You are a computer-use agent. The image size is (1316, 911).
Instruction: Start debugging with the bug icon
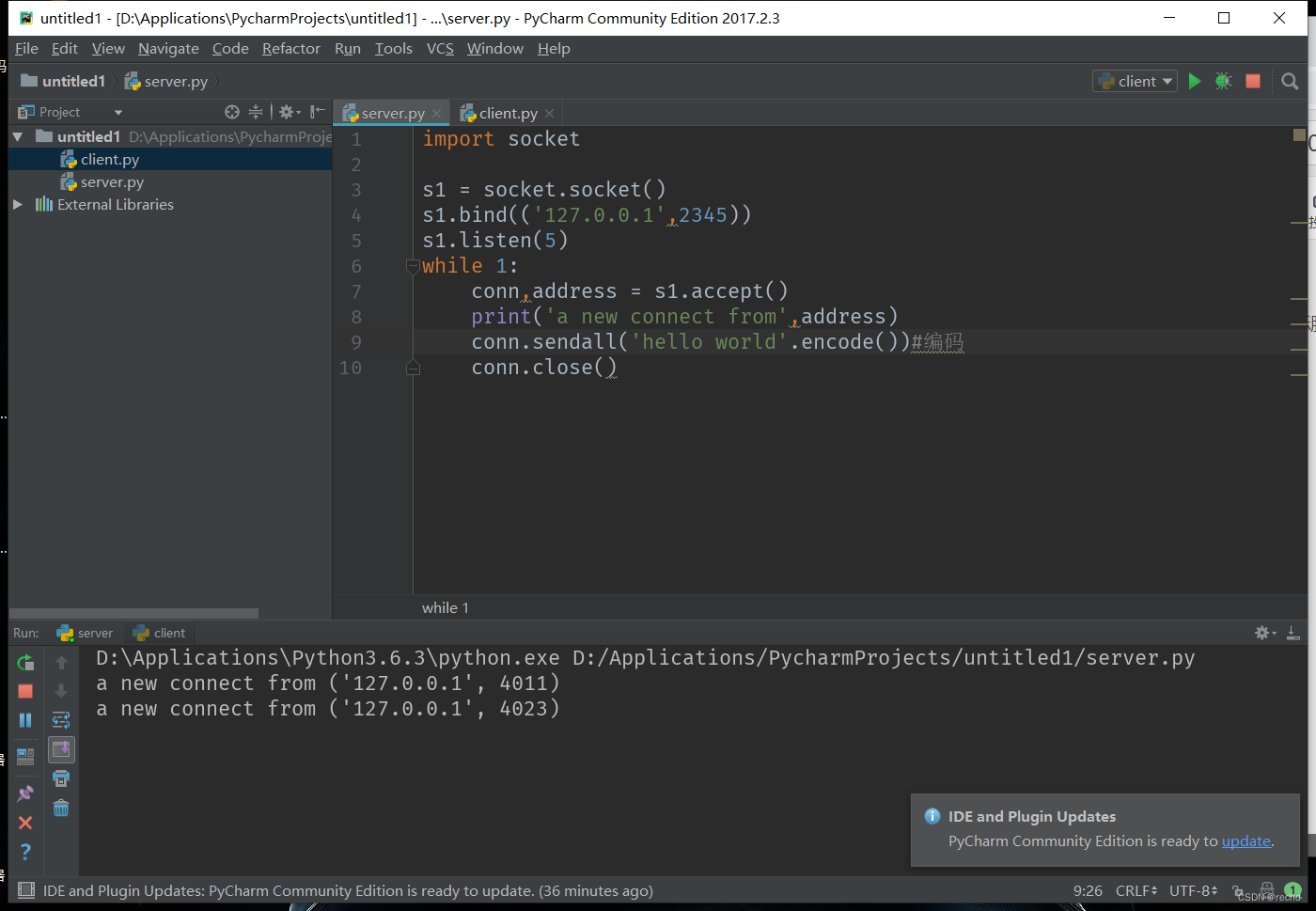coord(1223,82)
